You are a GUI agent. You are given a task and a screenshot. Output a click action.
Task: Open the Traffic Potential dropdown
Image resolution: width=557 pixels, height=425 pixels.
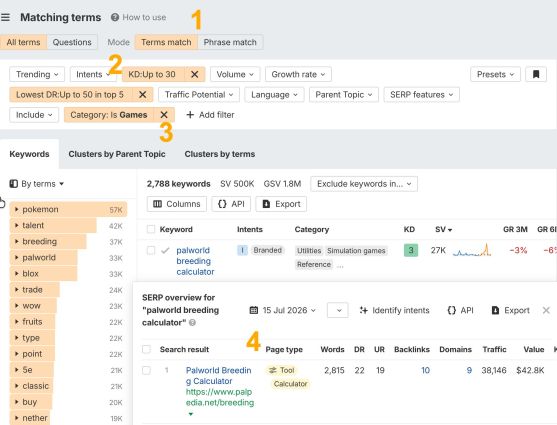[199, 95]
